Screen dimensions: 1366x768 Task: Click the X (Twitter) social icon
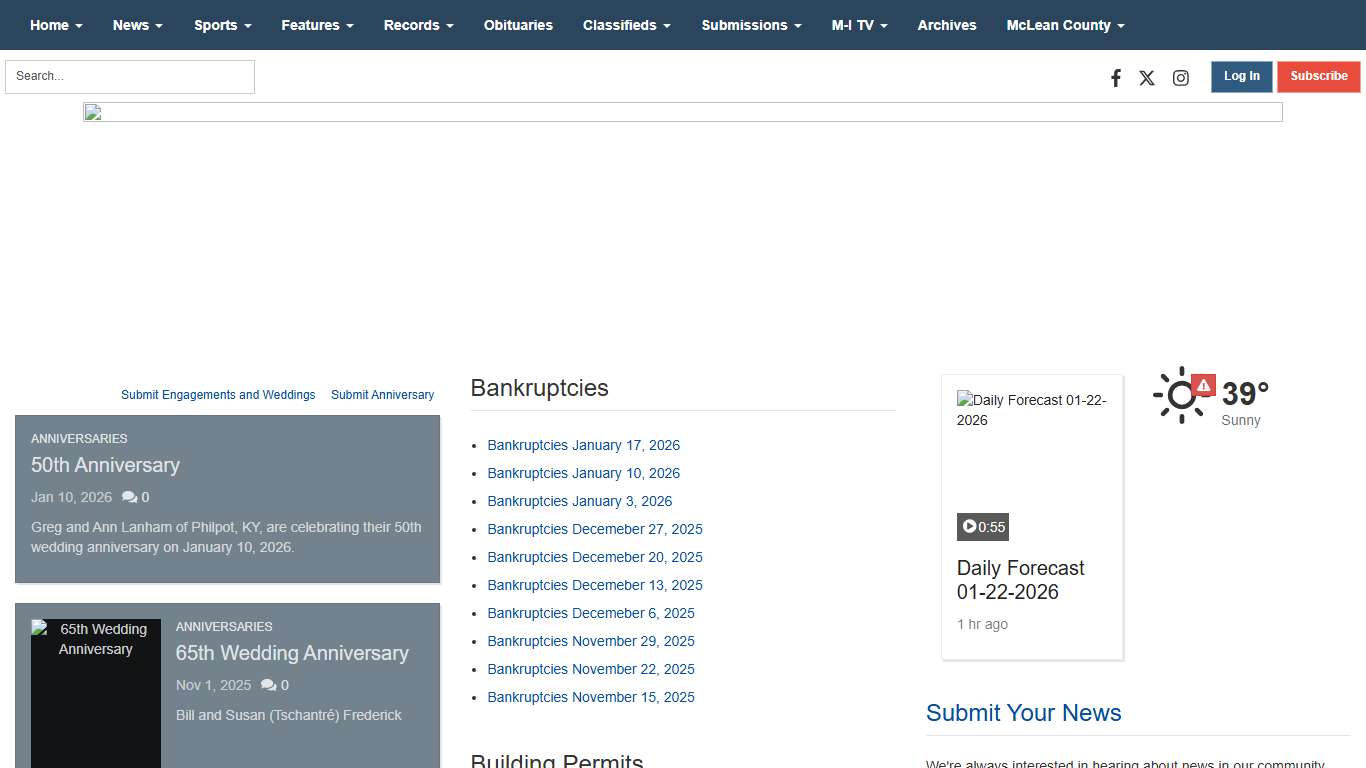point(1147,77)
